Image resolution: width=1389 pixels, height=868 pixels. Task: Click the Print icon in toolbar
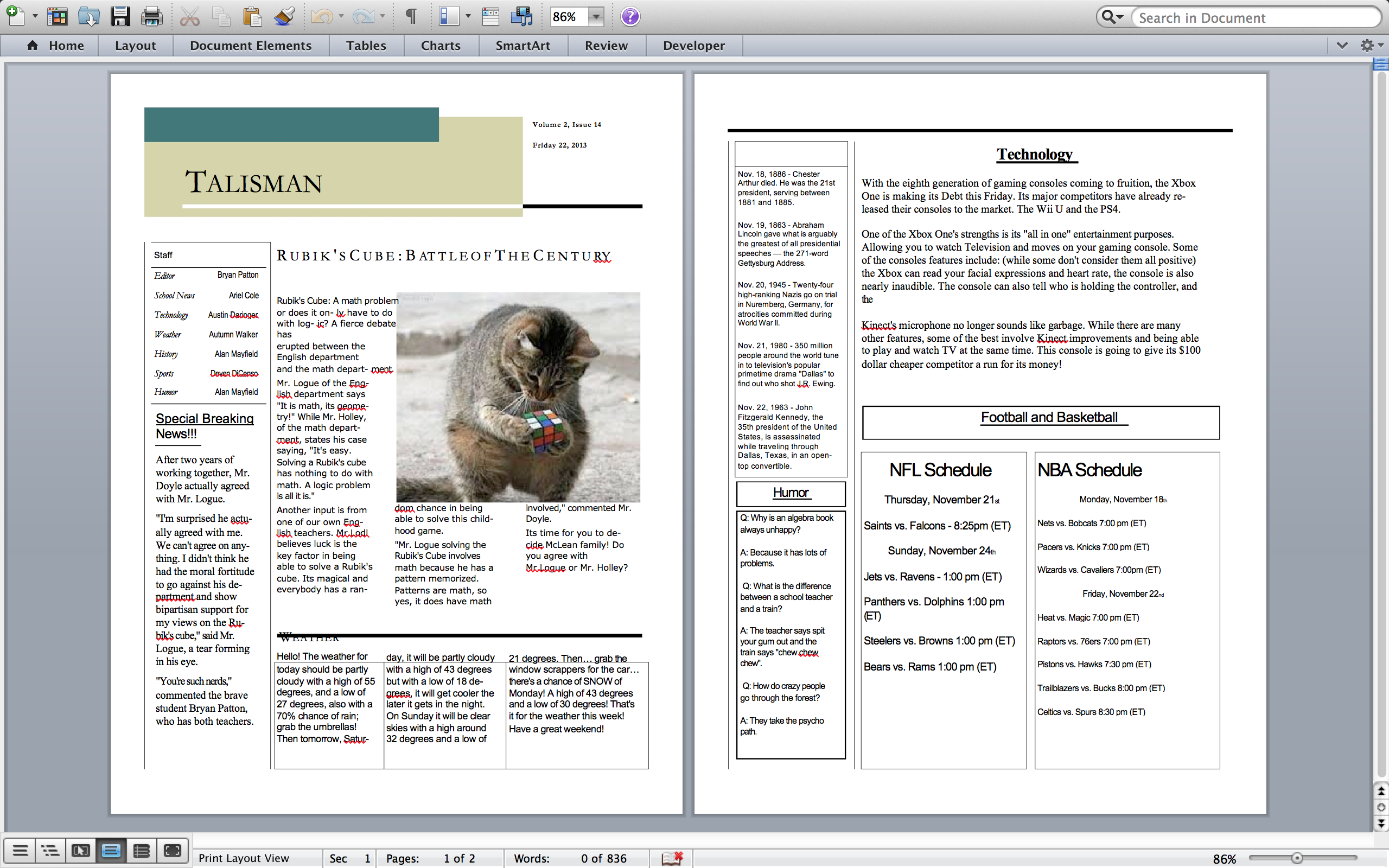pos(151,17)
